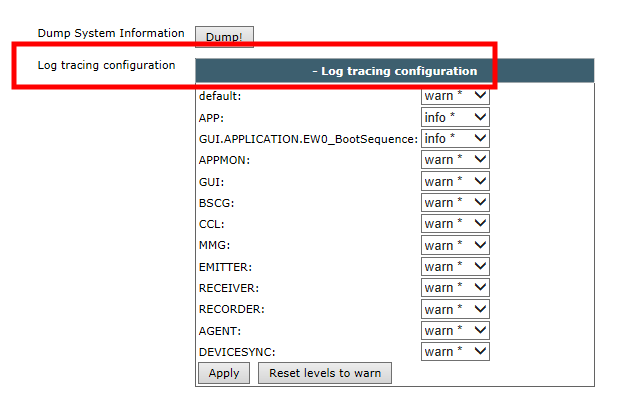Select the 'GUI.APPLICATION.EW0_BootSequence:' label

pyautogui.click(x=308, y=139)
